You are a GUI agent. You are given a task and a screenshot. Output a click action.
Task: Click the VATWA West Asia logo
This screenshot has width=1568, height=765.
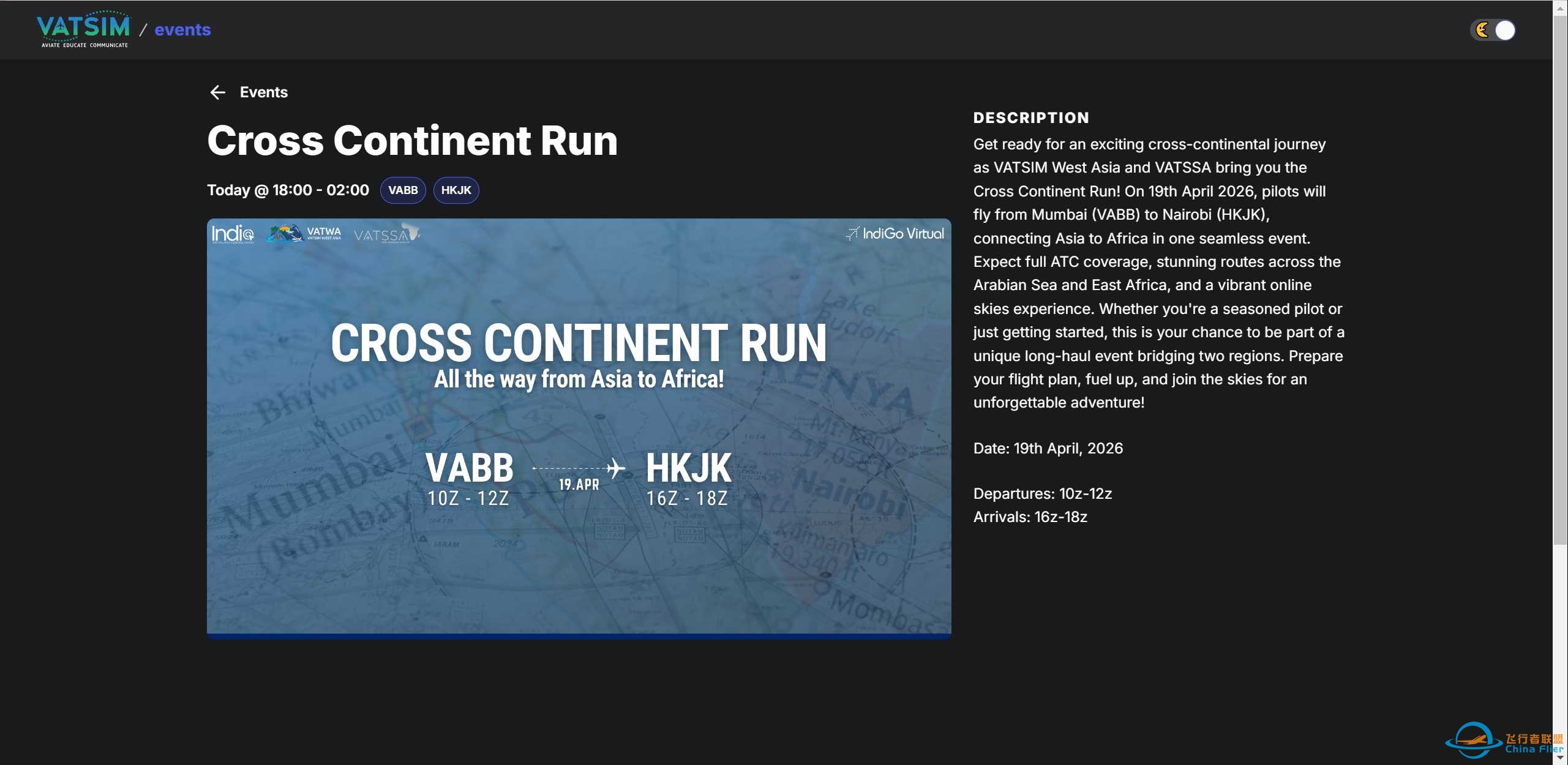(304, 233)
